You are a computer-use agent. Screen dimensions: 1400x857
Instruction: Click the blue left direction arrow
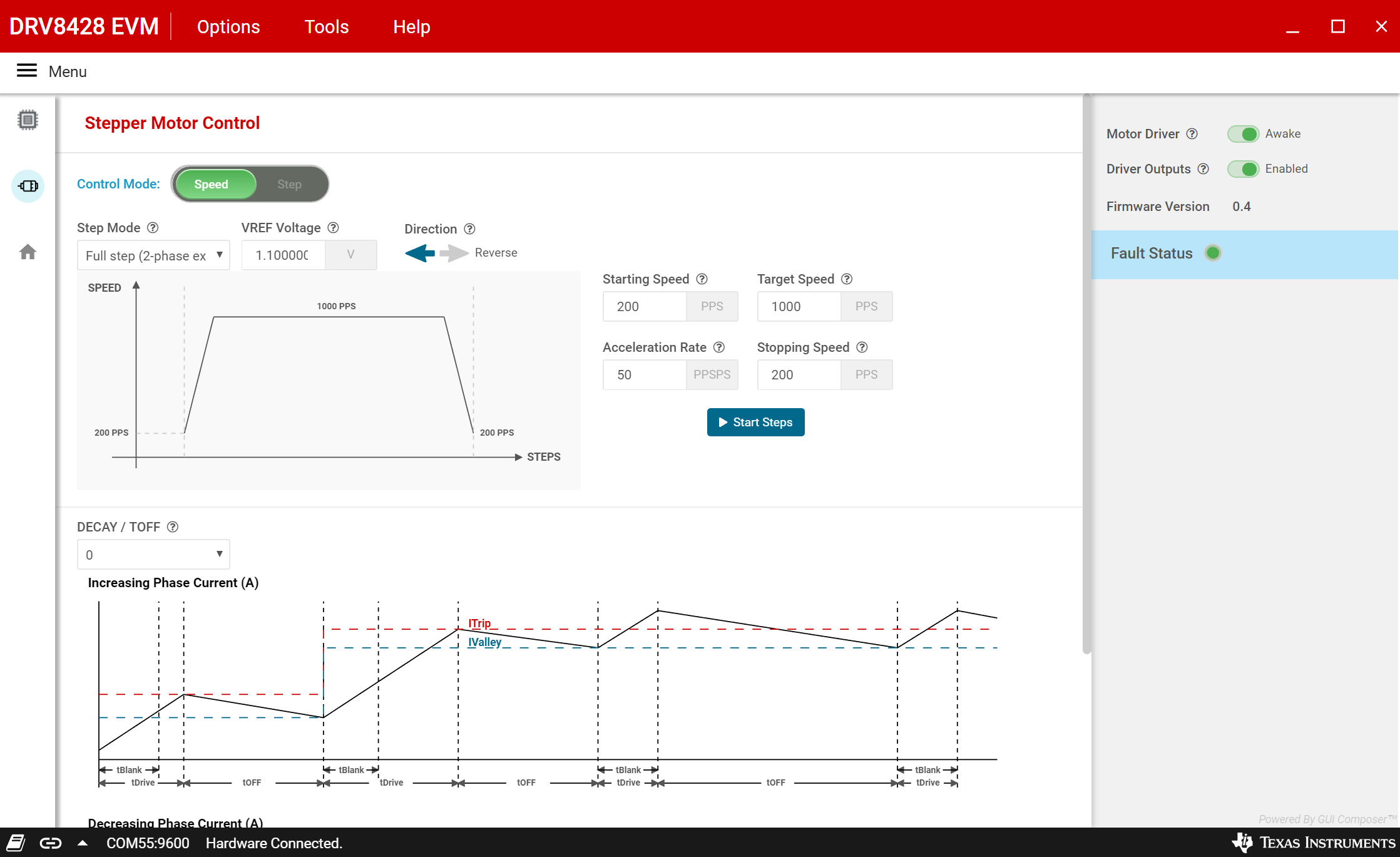pyautogui.click(x=420, y=253)
